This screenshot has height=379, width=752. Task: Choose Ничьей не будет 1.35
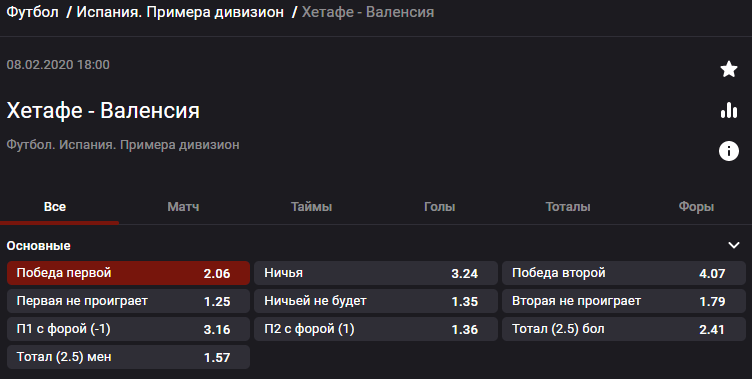376,301
